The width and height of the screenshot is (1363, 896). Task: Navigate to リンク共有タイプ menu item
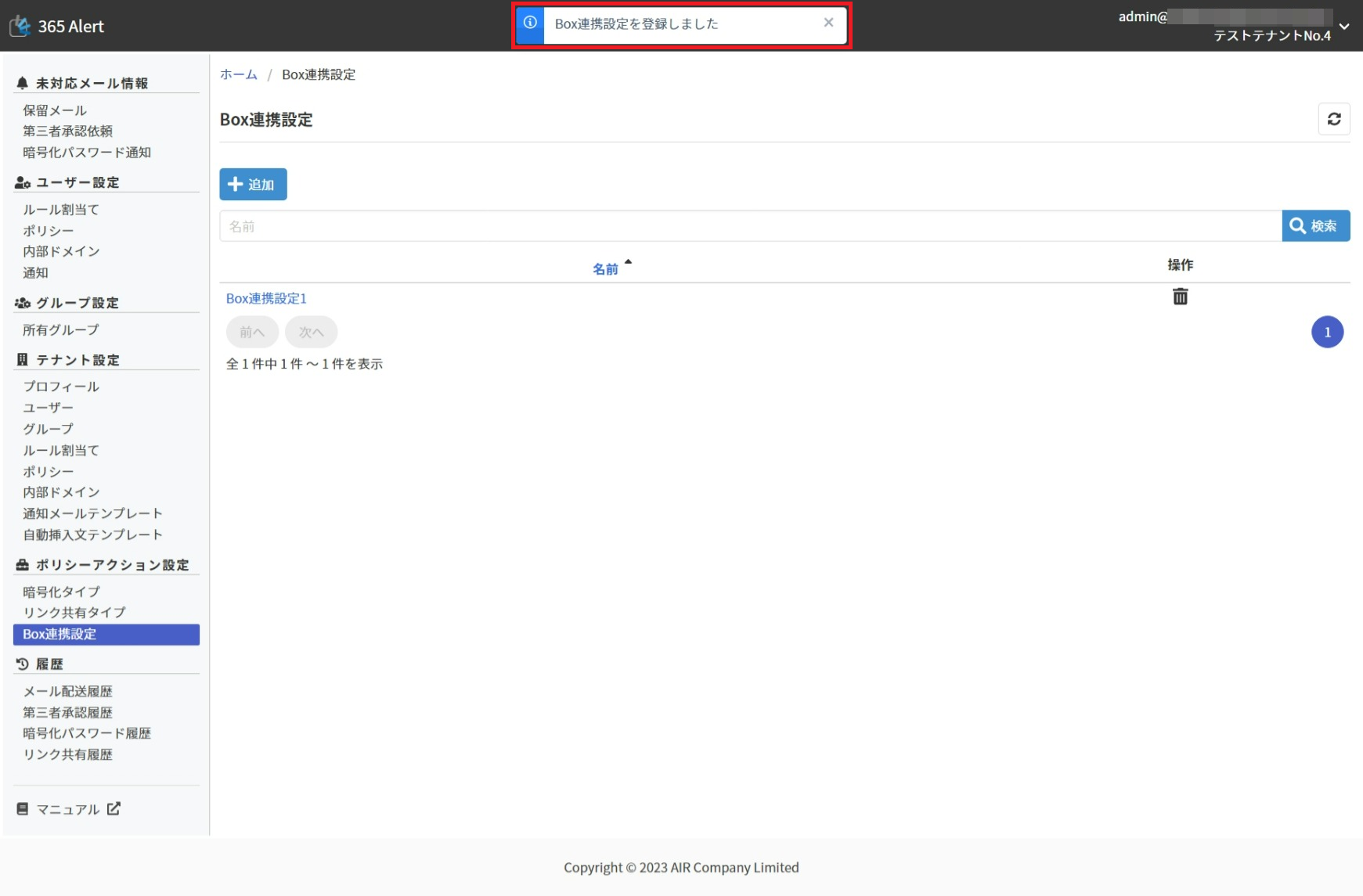(x=74, y=612)
